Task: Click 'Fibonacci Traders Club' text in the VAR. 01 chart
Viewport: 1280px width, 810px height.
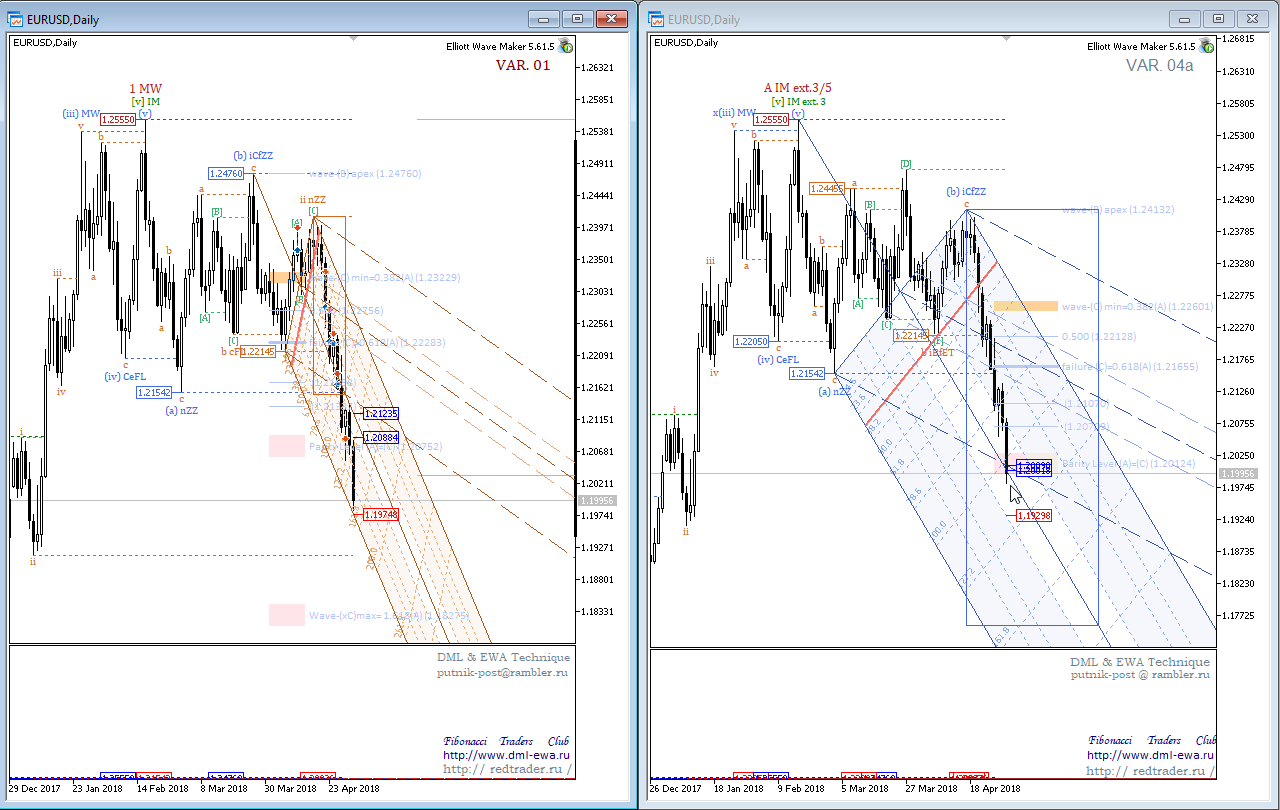Action: coord(506,741)
